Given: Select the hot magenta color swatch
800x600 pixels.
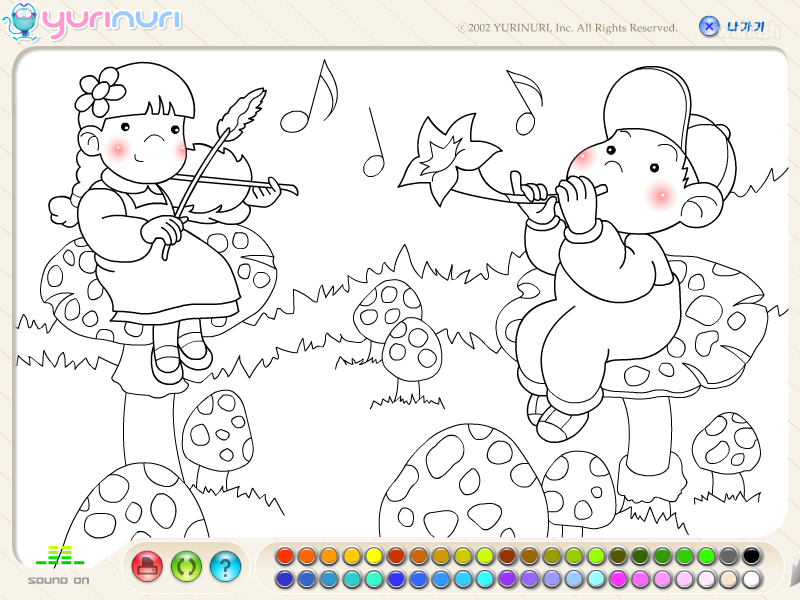Looking at the screenshot, I should tap(617, 579).
